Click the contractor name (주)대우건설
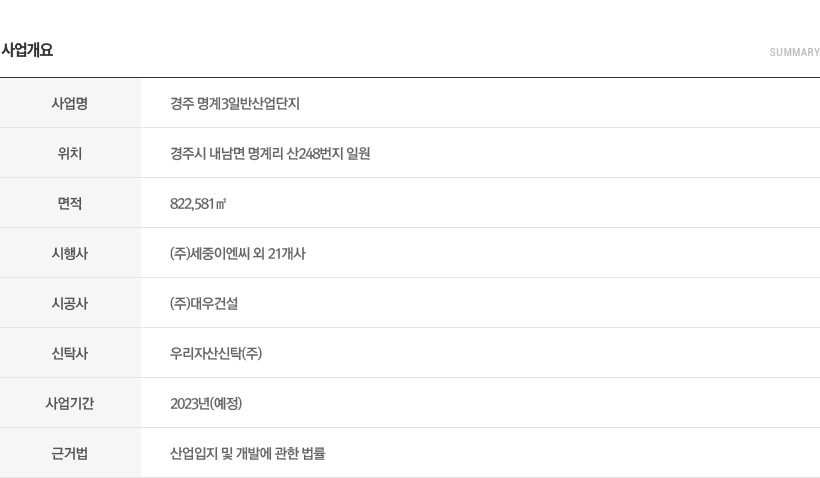820x478 pixels. point(204,303)
